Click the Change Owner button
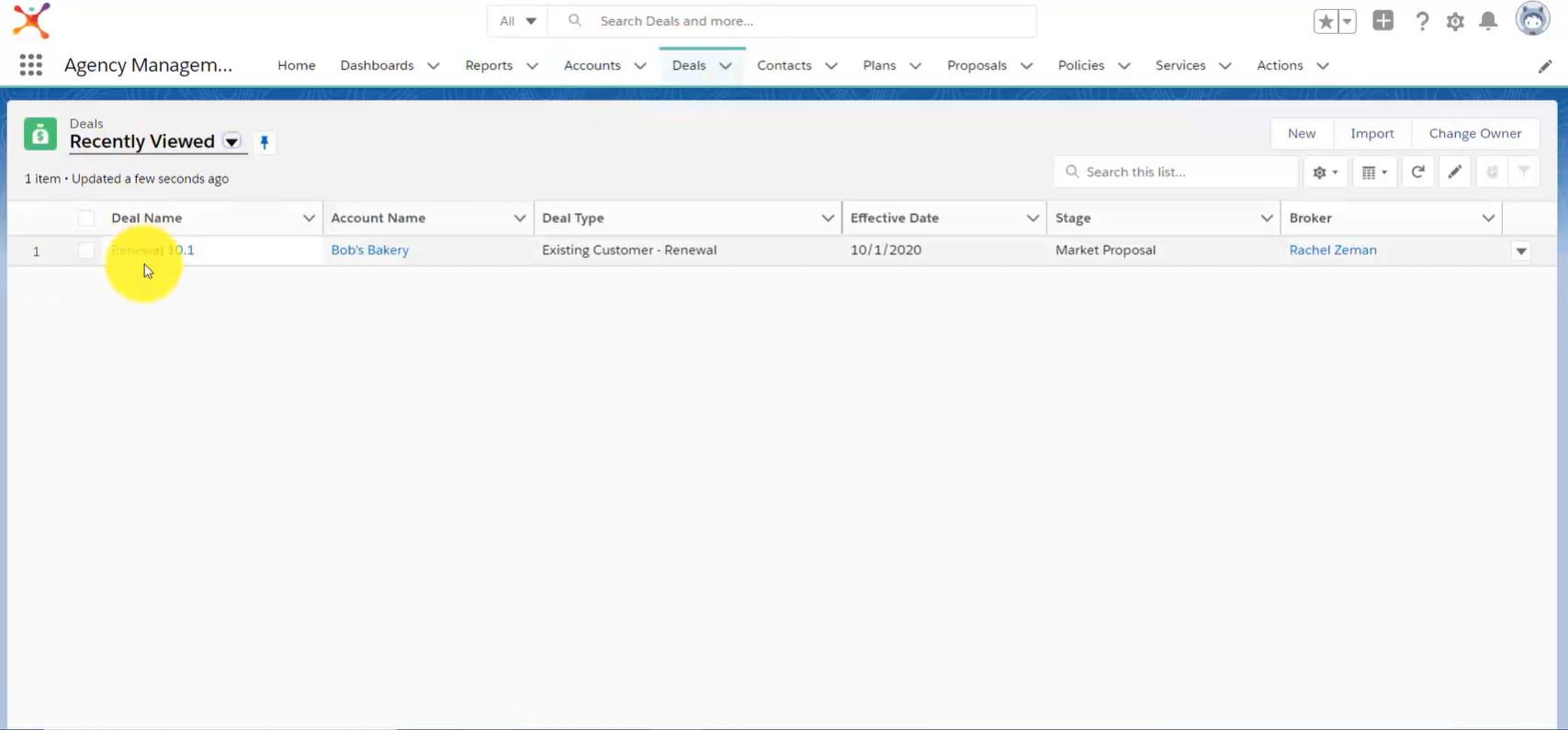The image size is (1568, 730). (x=1475, y=133)
